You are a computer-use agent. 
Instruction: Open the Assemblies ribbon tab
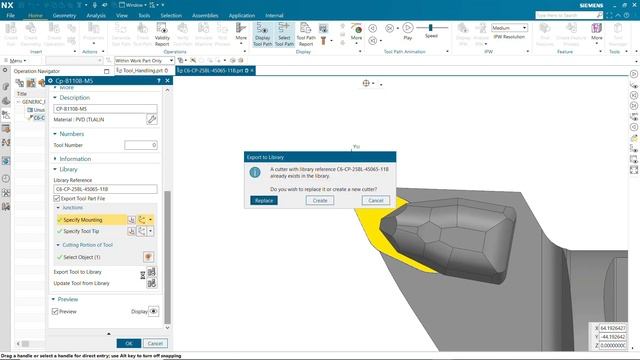(205, 16)
